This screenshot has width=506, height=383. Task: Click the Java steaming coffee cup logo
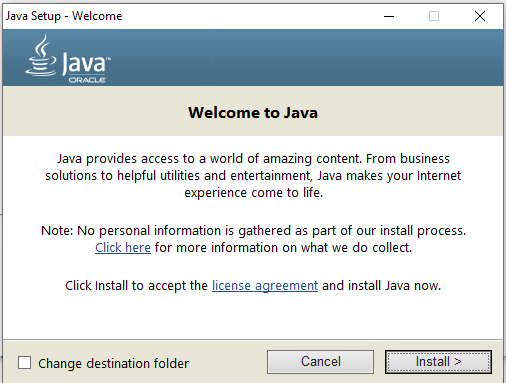tap(41, 56)
